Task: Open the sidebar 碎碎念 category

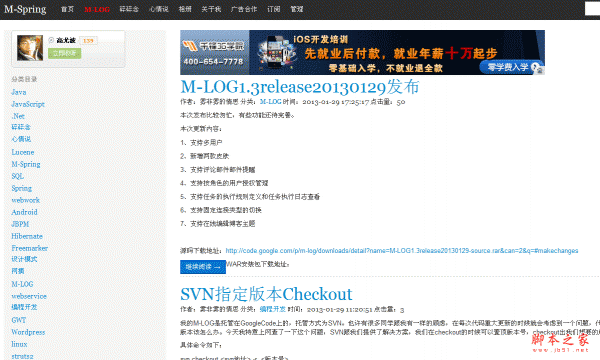Action: 21,127
